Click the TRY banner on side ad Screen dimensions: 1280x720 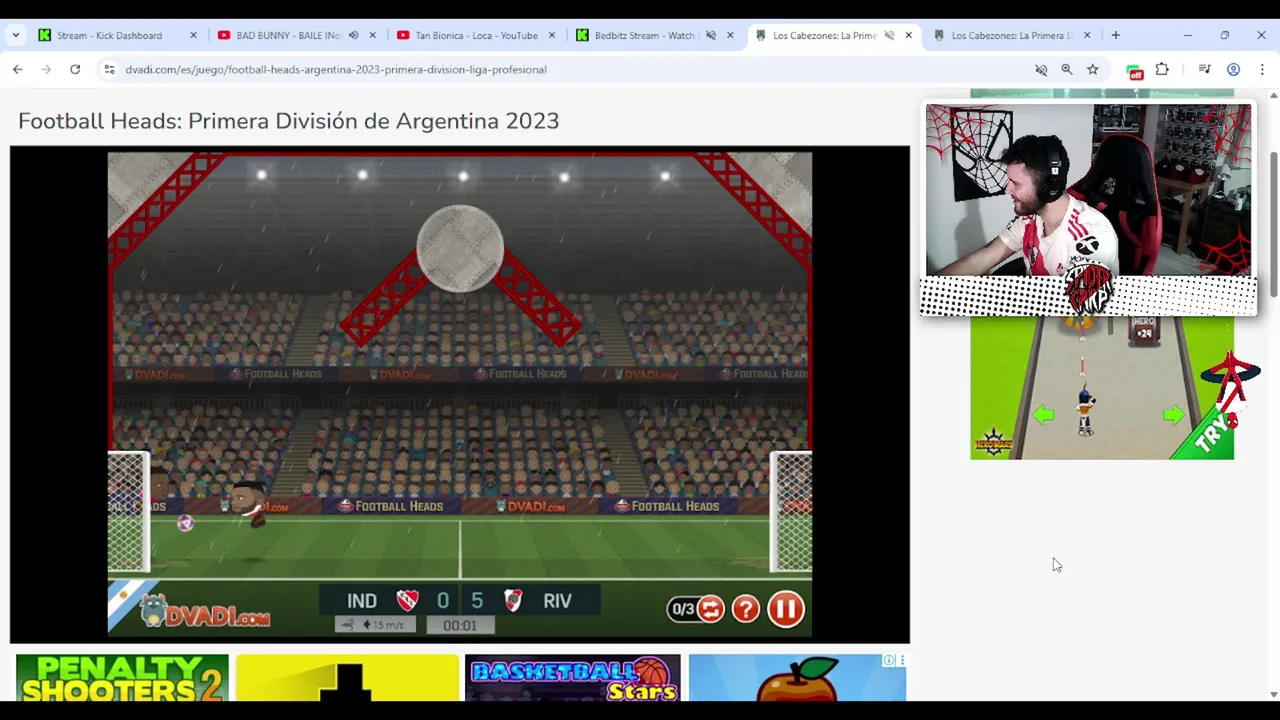(x=1213, y=435)
